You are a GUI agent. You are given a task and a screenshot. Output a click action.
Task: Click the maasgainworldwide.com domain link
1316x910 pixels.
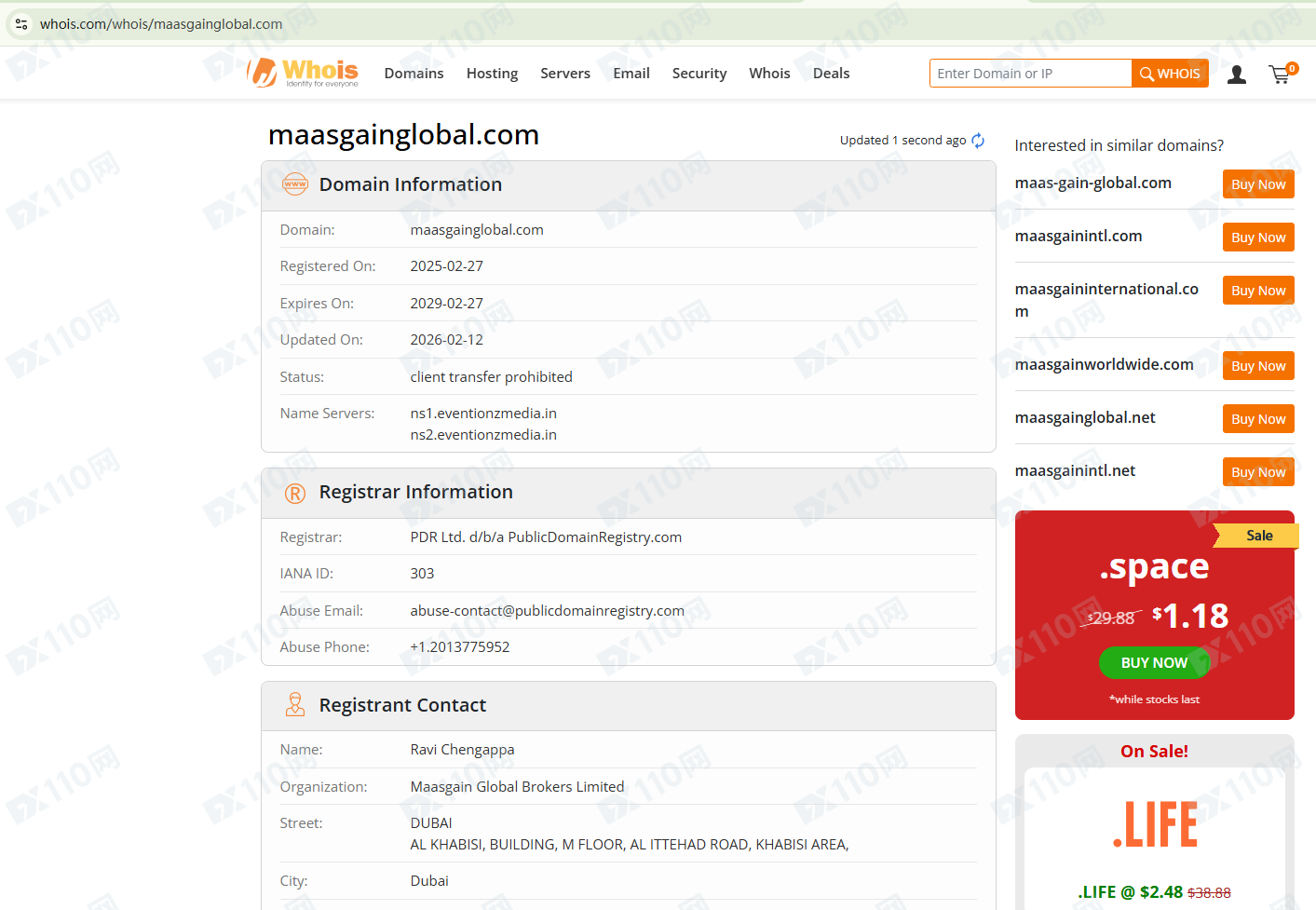tap(1104, 364)
